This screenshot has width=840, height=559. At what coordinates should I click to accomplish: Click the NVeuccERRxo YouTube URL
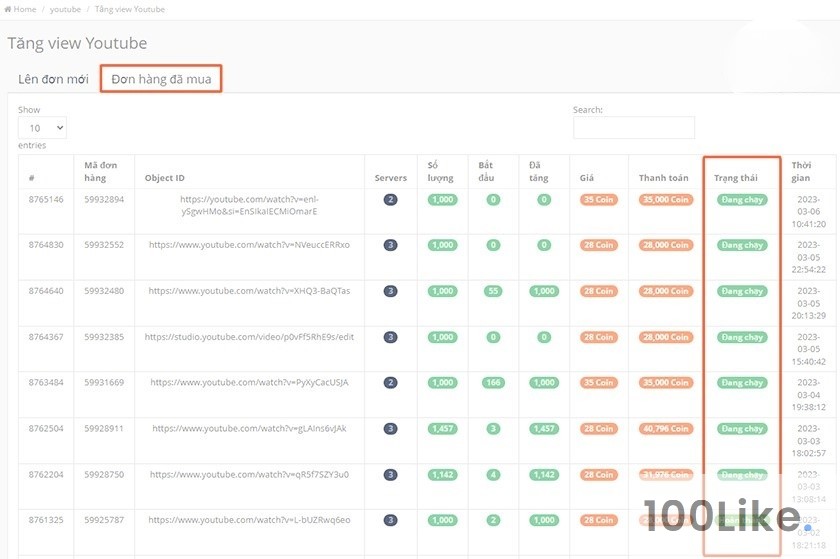click(249, 245)
